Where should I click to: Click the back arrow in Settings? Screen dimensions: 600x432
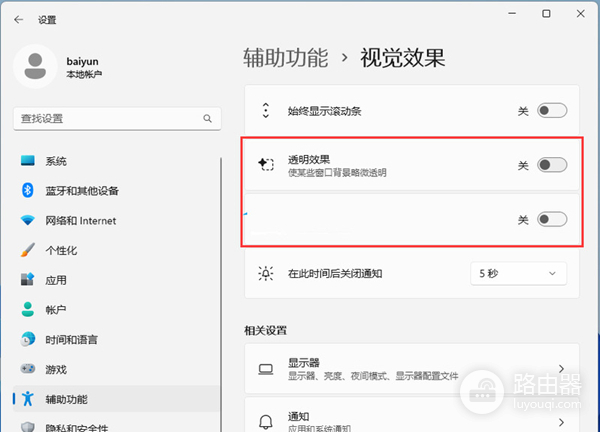(18, 20)
